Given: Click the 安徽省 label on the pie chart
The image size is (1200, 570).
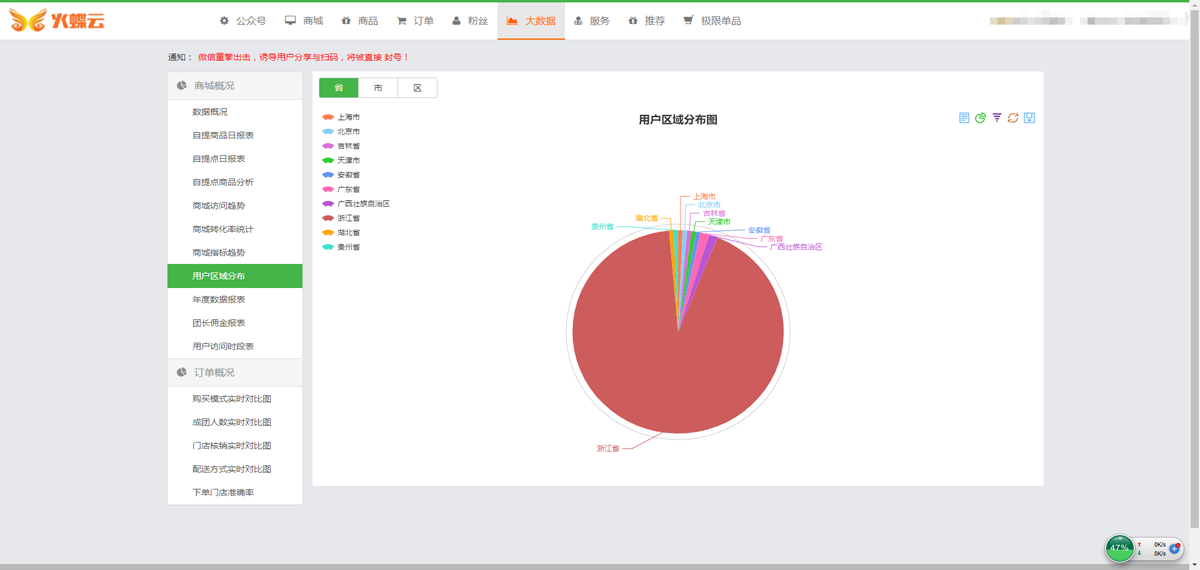Looking at the screenshot, I should [759, 230].
